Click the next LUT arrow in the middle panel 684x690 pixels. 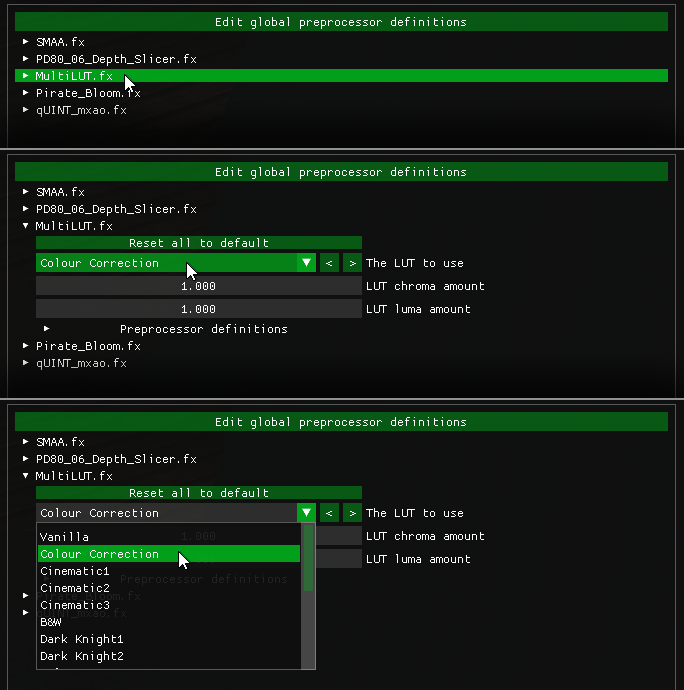352,263
